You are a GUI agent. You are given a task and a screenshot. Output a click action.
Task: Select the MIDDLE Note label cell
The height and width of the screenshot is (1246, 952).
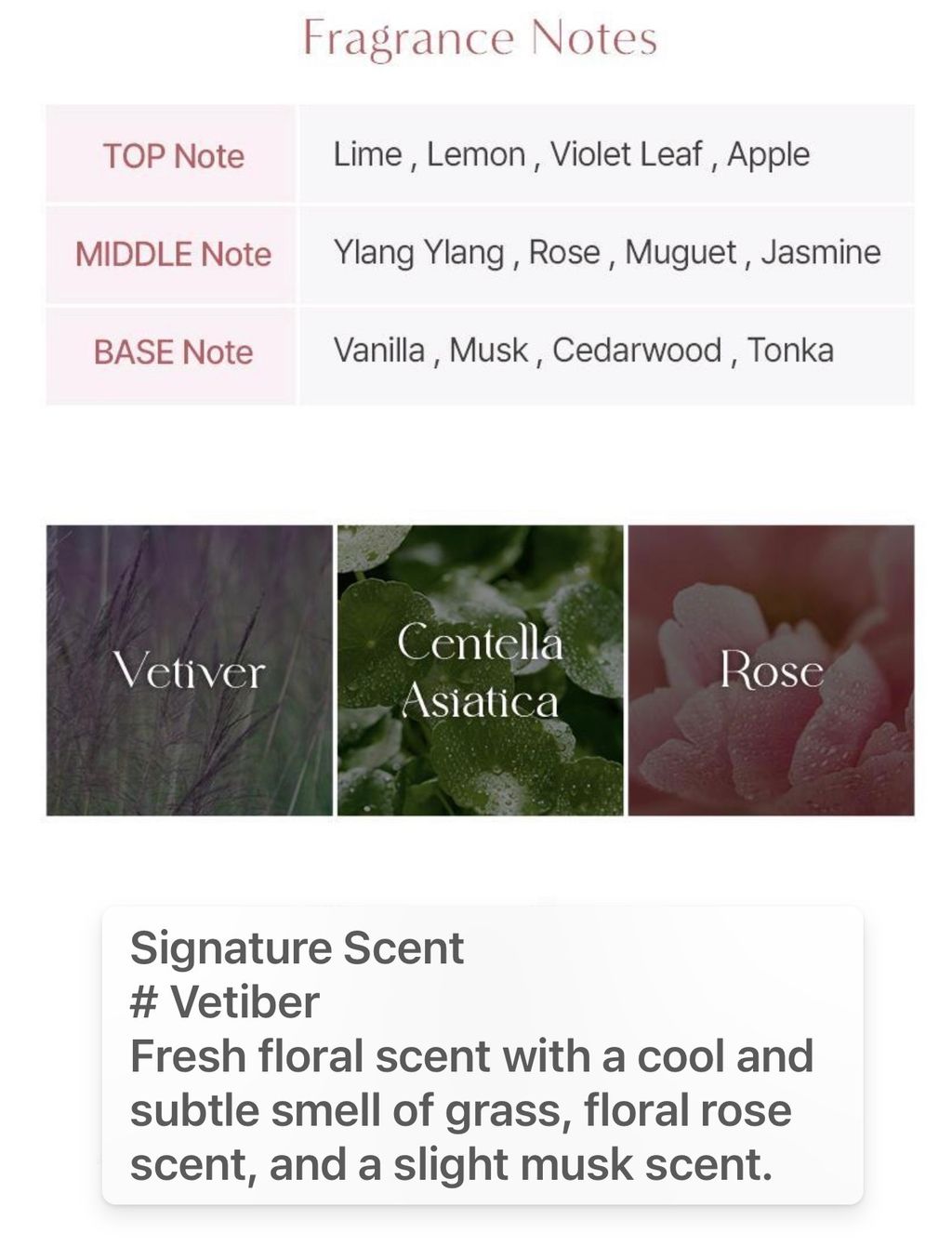coord(171,254)
